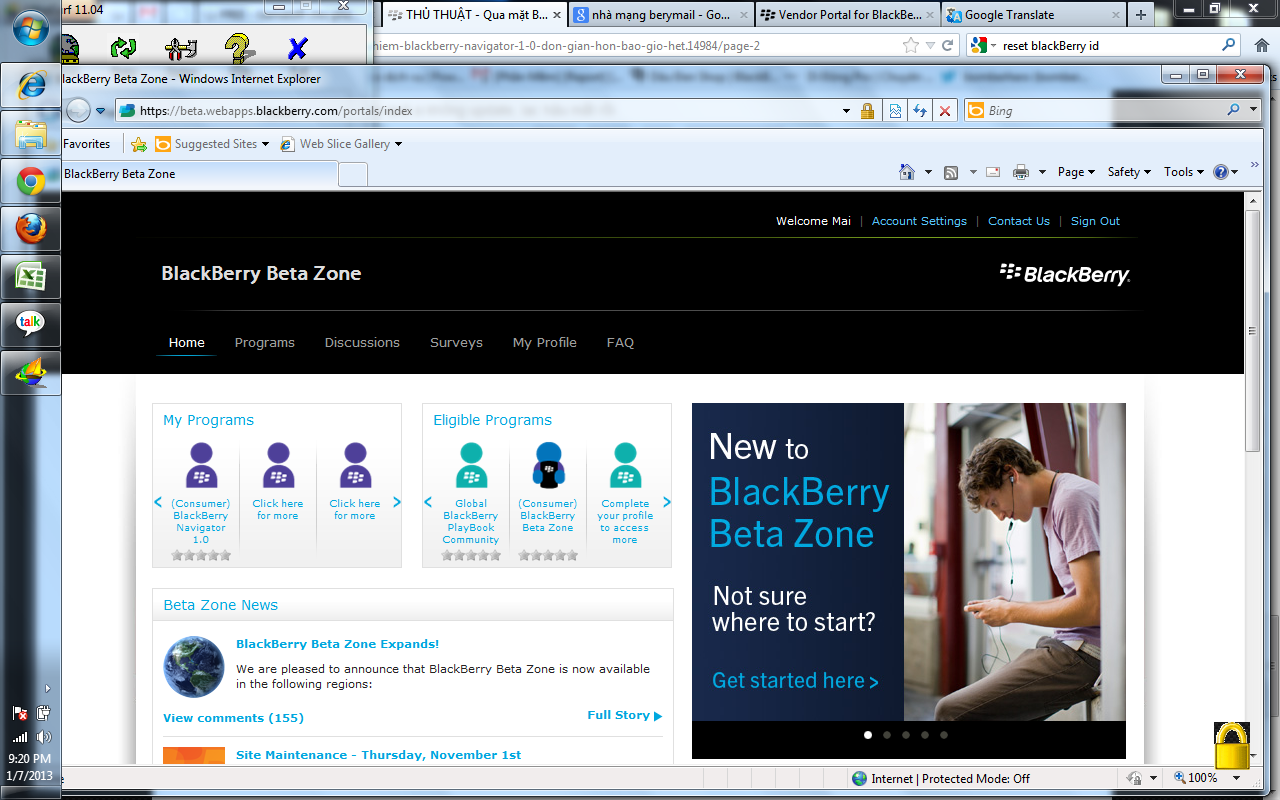Open Tools menu dropdown in IE

point(1184,172)
